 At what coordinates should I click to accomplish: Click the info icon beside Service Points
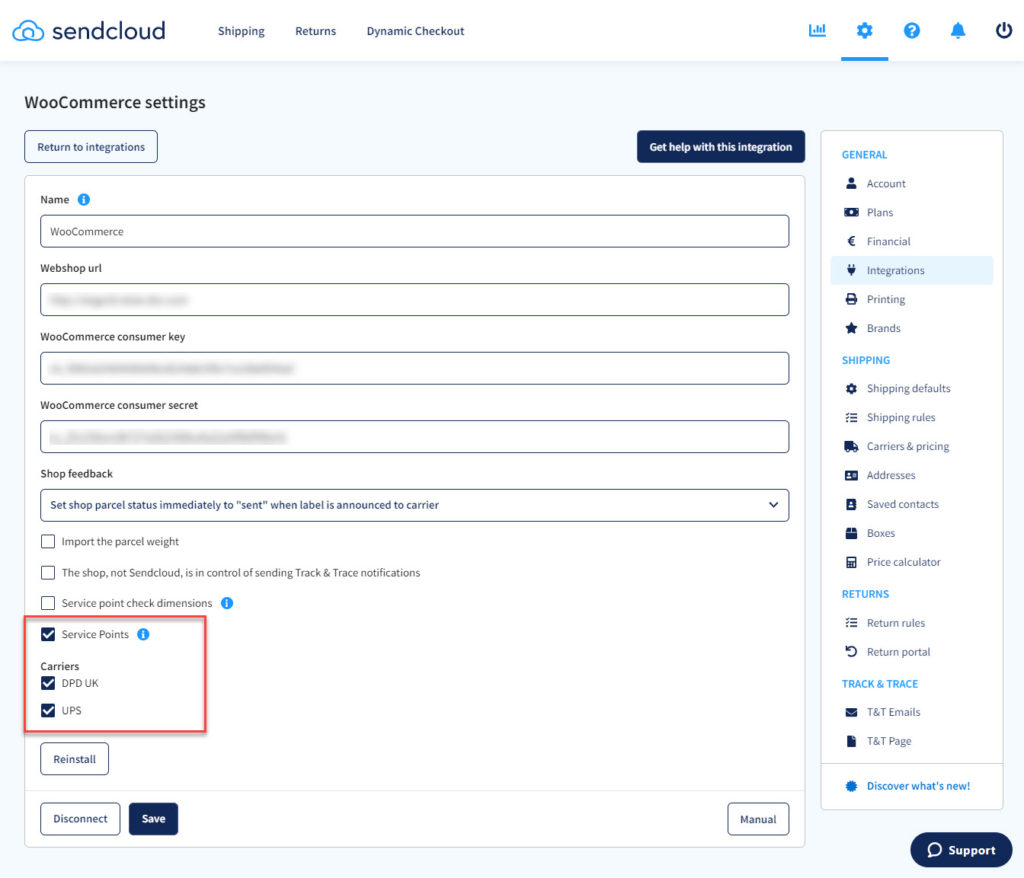click(x=143, y=634)
